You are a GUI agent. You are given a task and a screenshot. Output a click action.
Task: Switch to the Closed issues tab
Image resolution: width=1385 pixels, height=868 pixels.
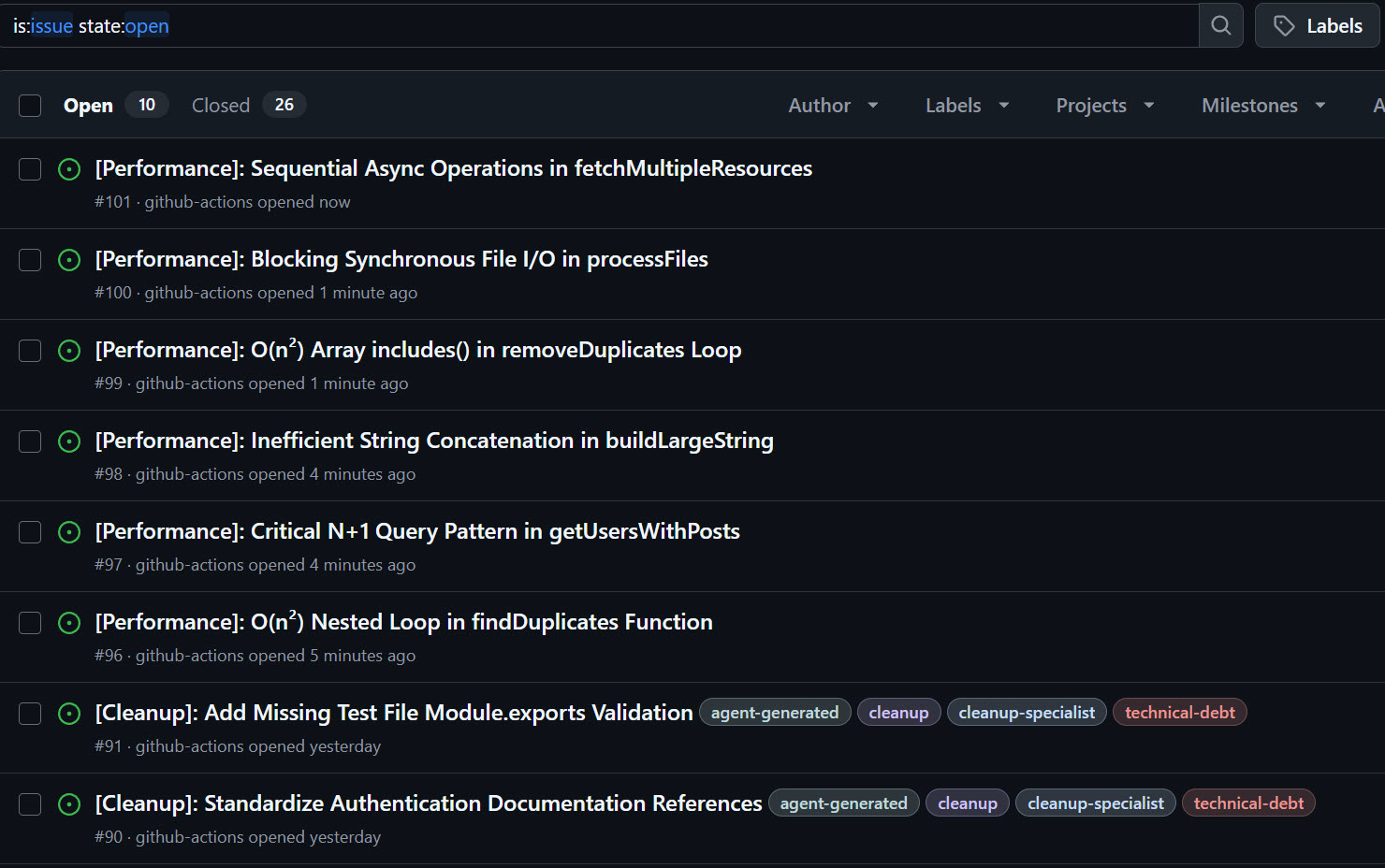(220, 105)
